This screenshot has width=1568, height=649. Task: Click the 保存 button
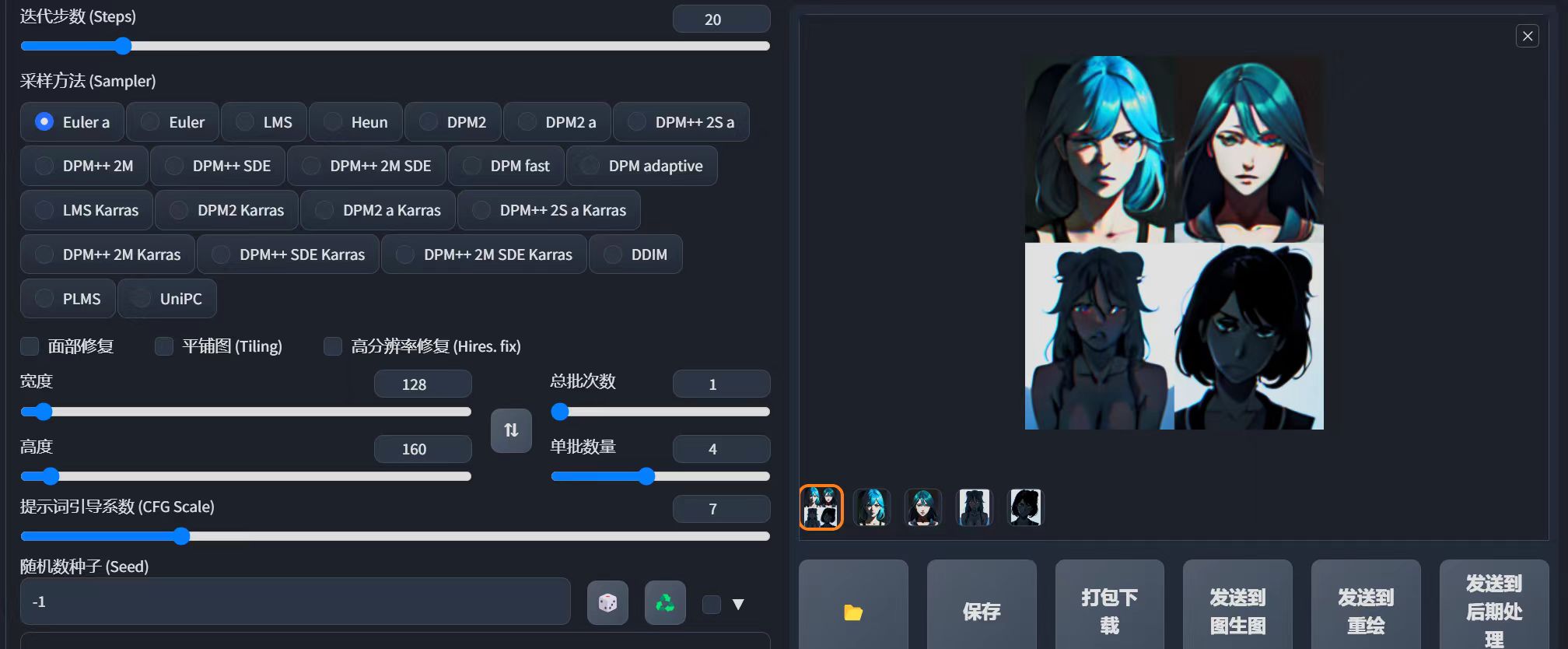pyautogui.click(x=981, y=612)
